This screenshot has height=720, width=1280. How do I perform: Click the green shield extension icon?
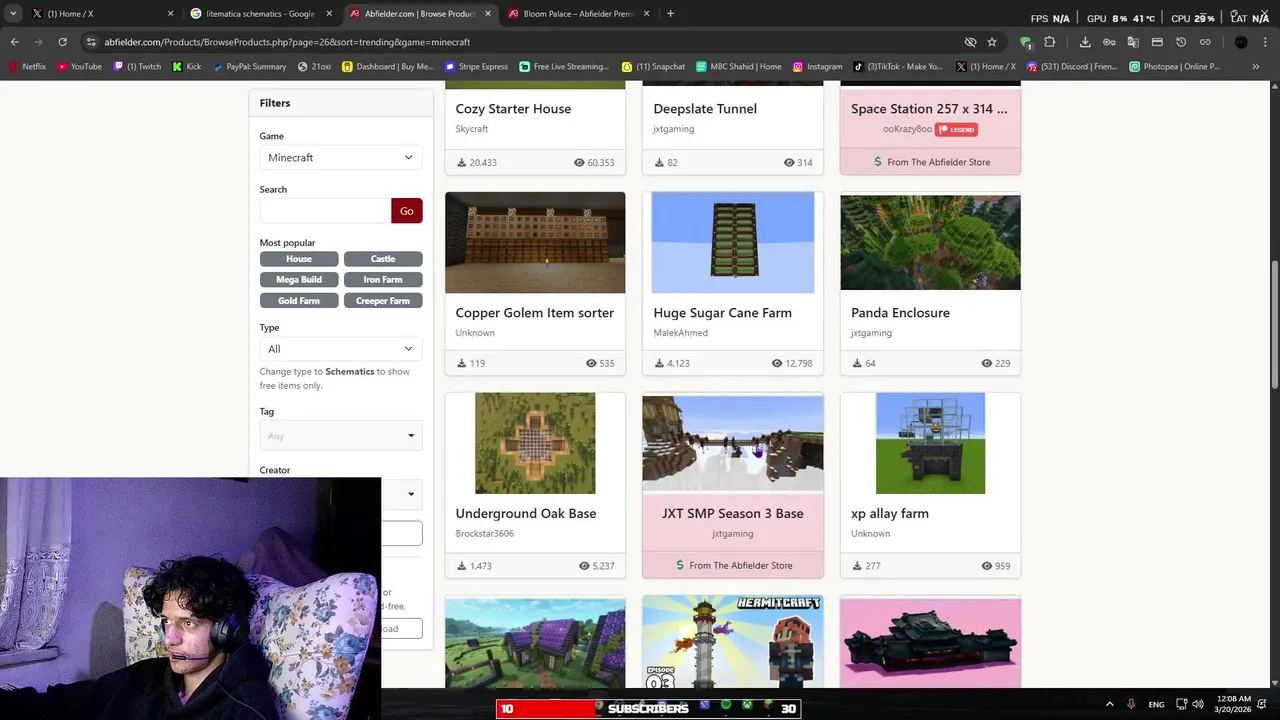pyautogui.click(x=1025, y=42)
